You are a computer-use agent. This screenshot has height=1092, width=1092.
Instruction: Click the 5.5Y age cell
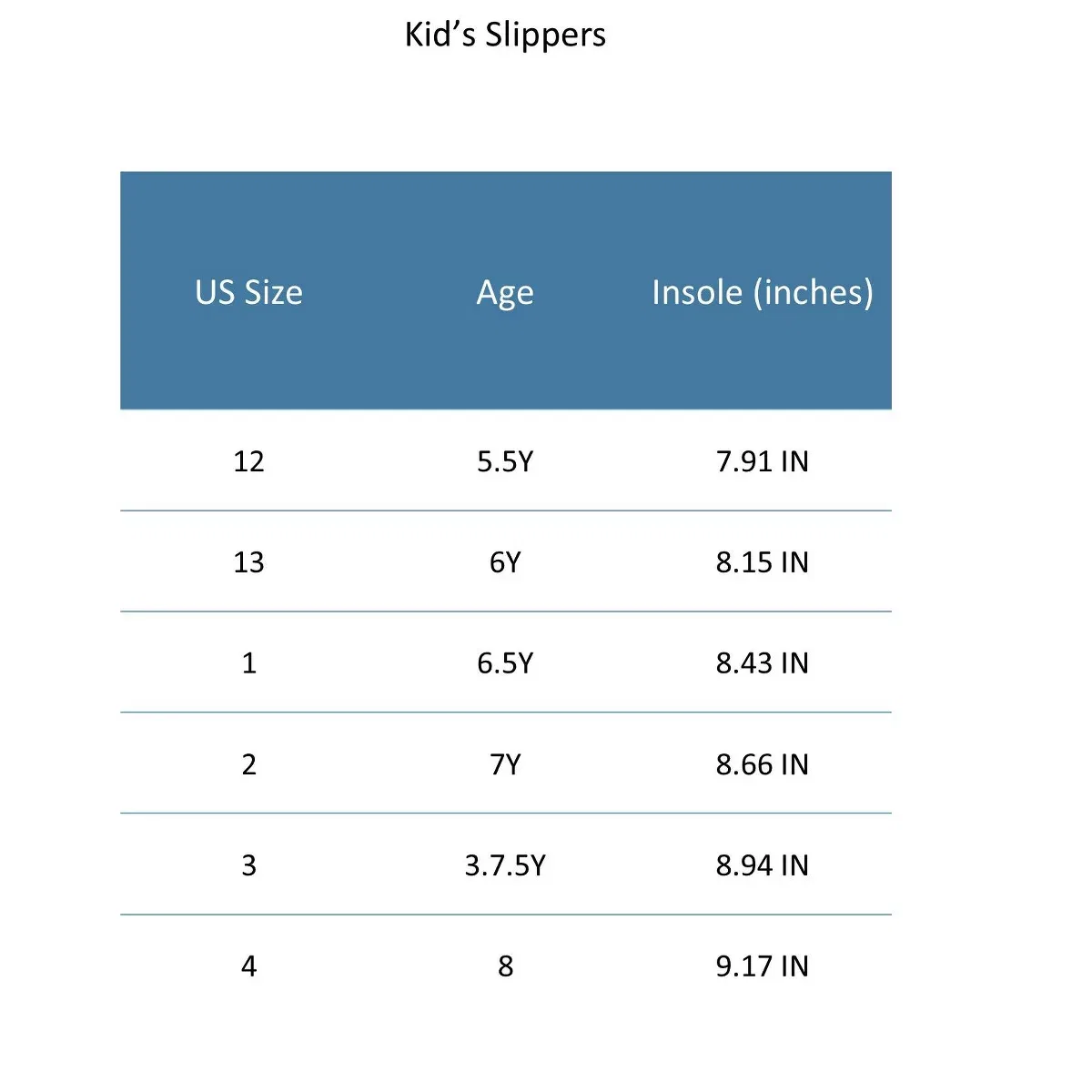[x=505, y=461]
